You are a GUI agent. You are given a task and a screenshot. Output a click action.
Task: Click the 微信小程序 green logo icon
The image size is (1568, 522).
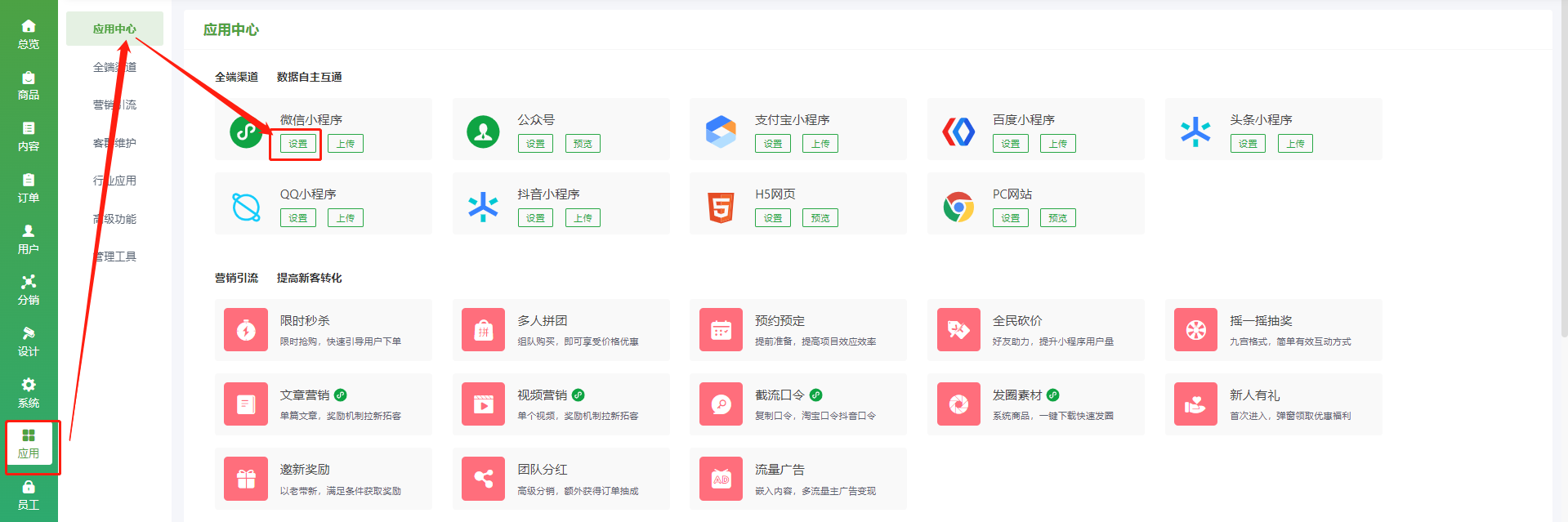coord(246,132)
